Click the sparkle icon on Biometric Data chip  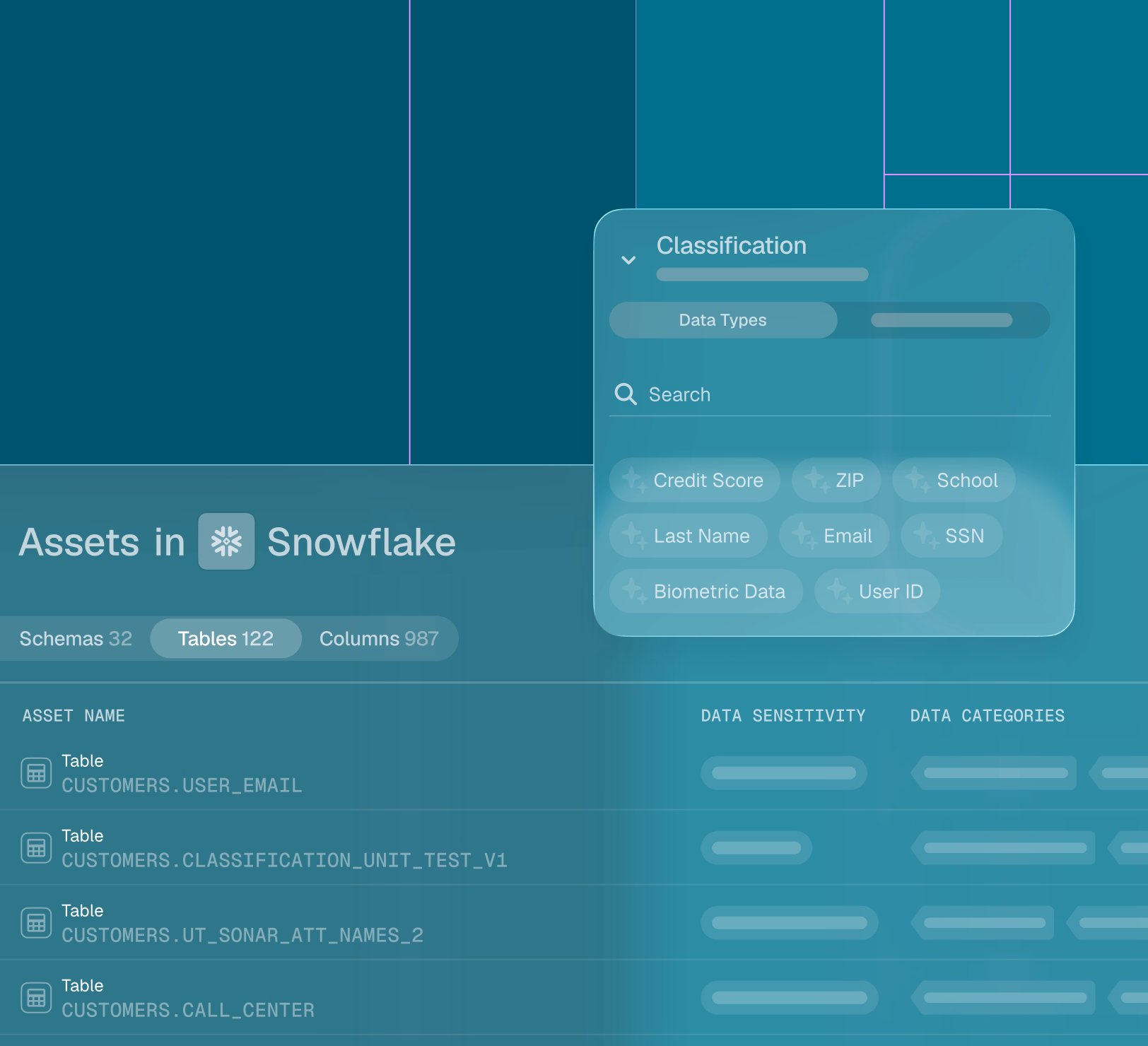(634, 591)
